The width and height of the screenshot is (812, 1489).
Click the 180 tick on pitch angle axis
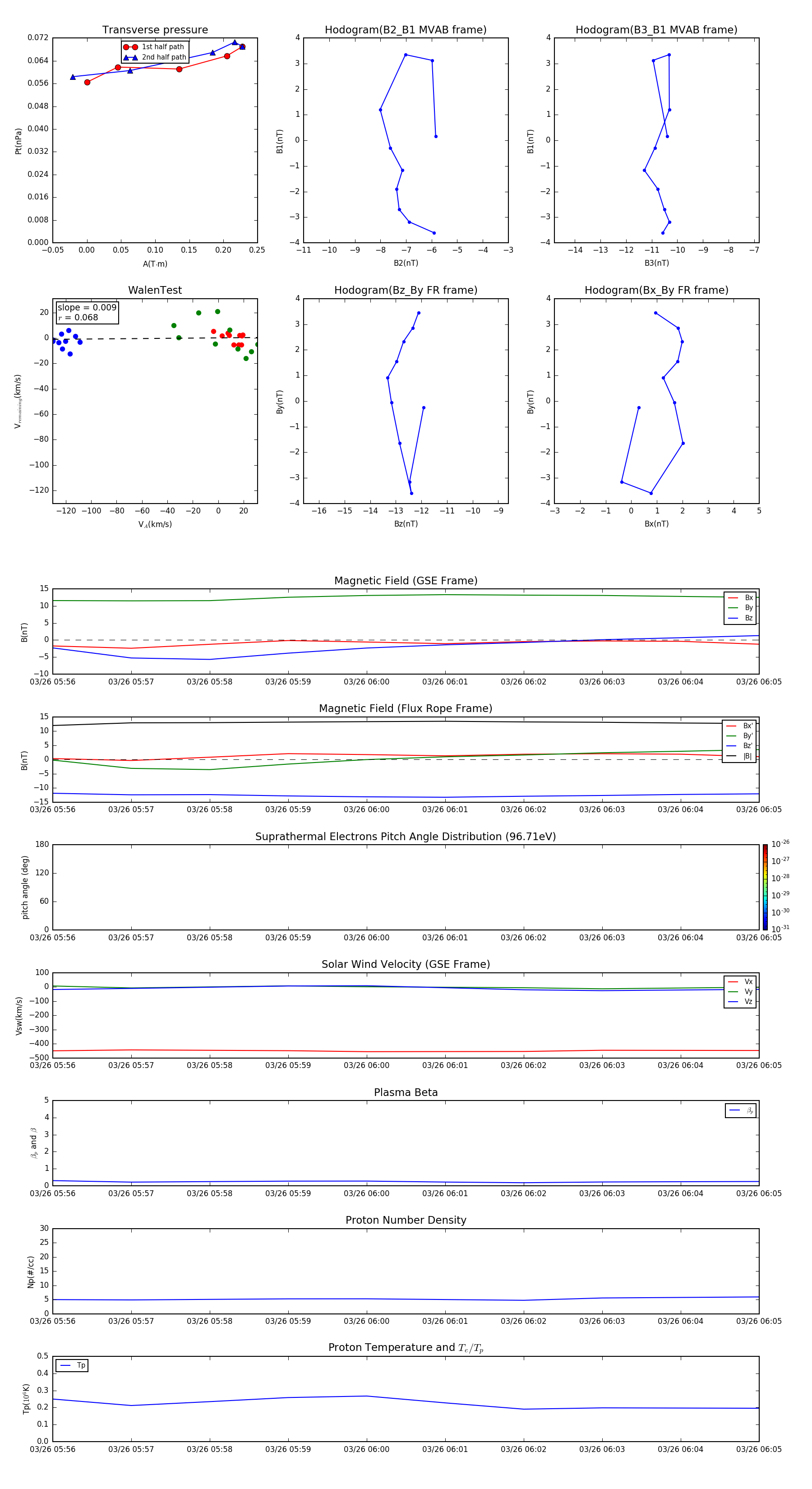tap(42, 845)
